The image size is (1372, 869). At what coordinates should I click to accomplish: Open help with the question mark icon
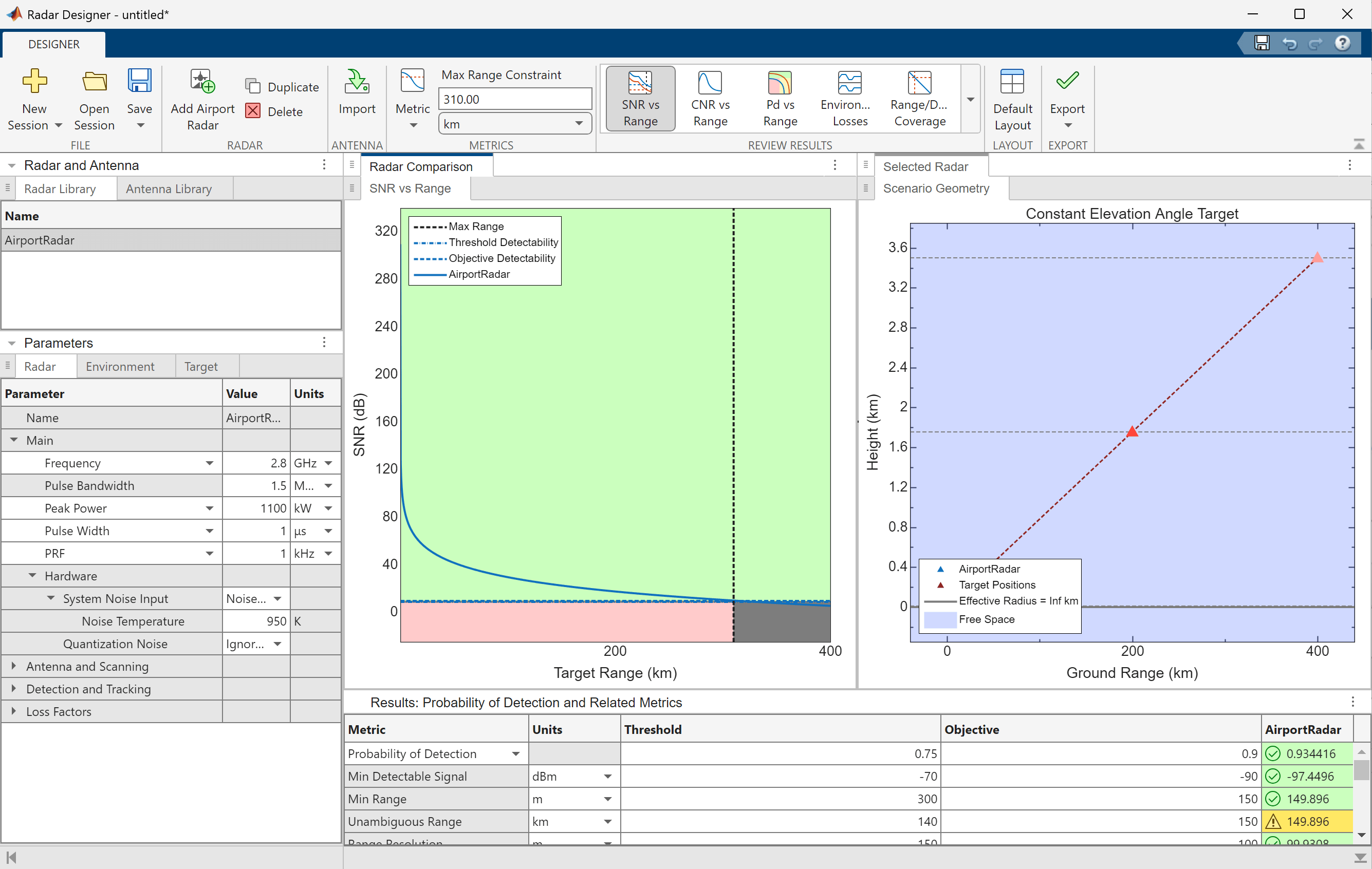point(1343,43)
